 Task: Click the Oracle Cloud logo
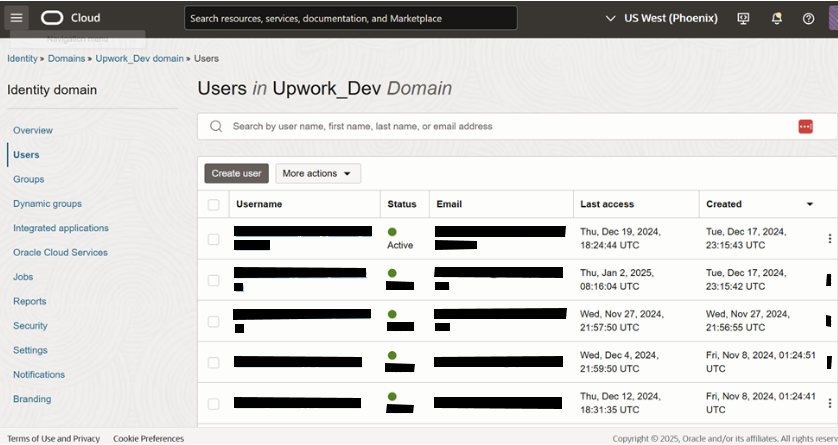tap(71, 18)
